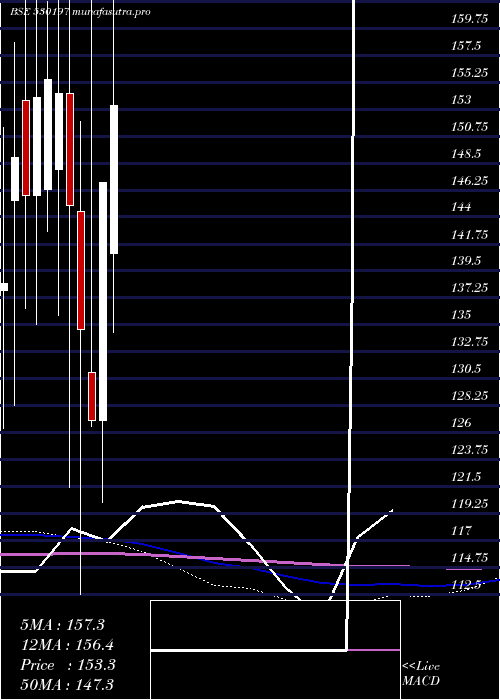Click the 5MA : 157.3 readout
The height and width of the screenshot is (700, 500).
click(x=62, y=625)
